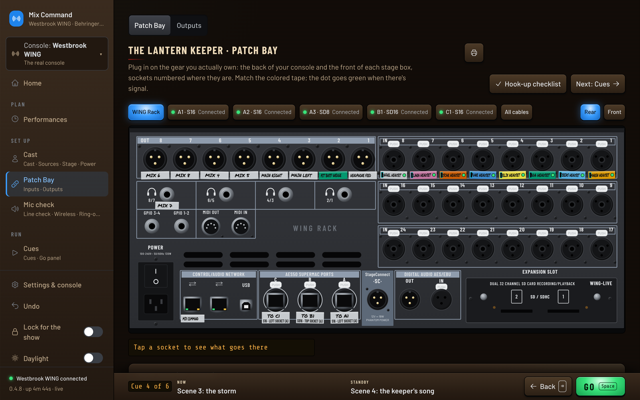
Task: Tap XLR input socket 16
Action: (393, 204)
